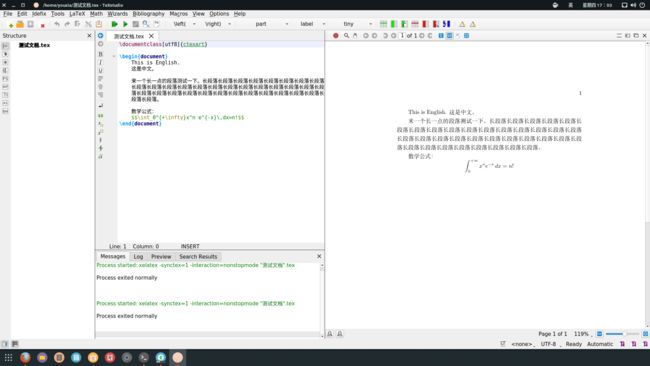
Task: Switch to the Log tab
Action: 138,257
